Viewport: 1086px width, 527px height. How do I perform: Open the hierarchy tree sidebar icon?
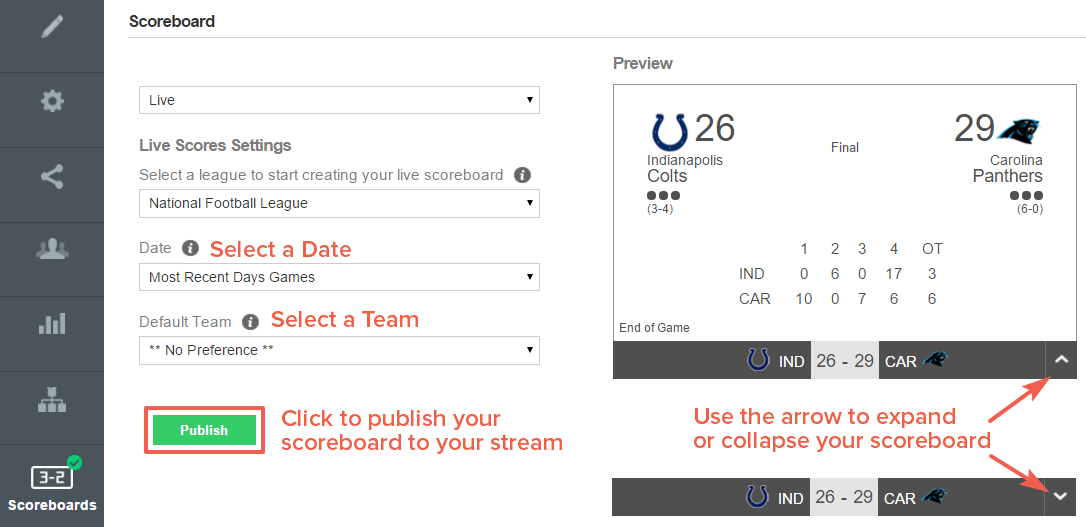pos(52,400)
